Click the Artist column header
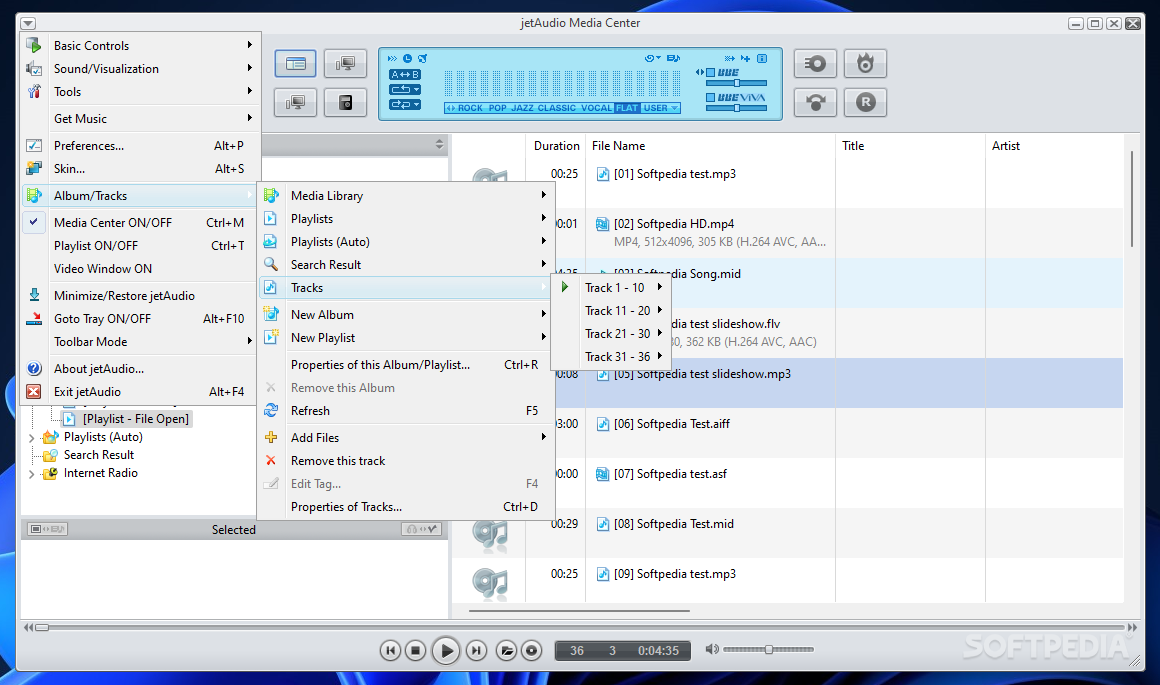The height and width of the screenshot is (685, 1160). [x=1054, y=146]
